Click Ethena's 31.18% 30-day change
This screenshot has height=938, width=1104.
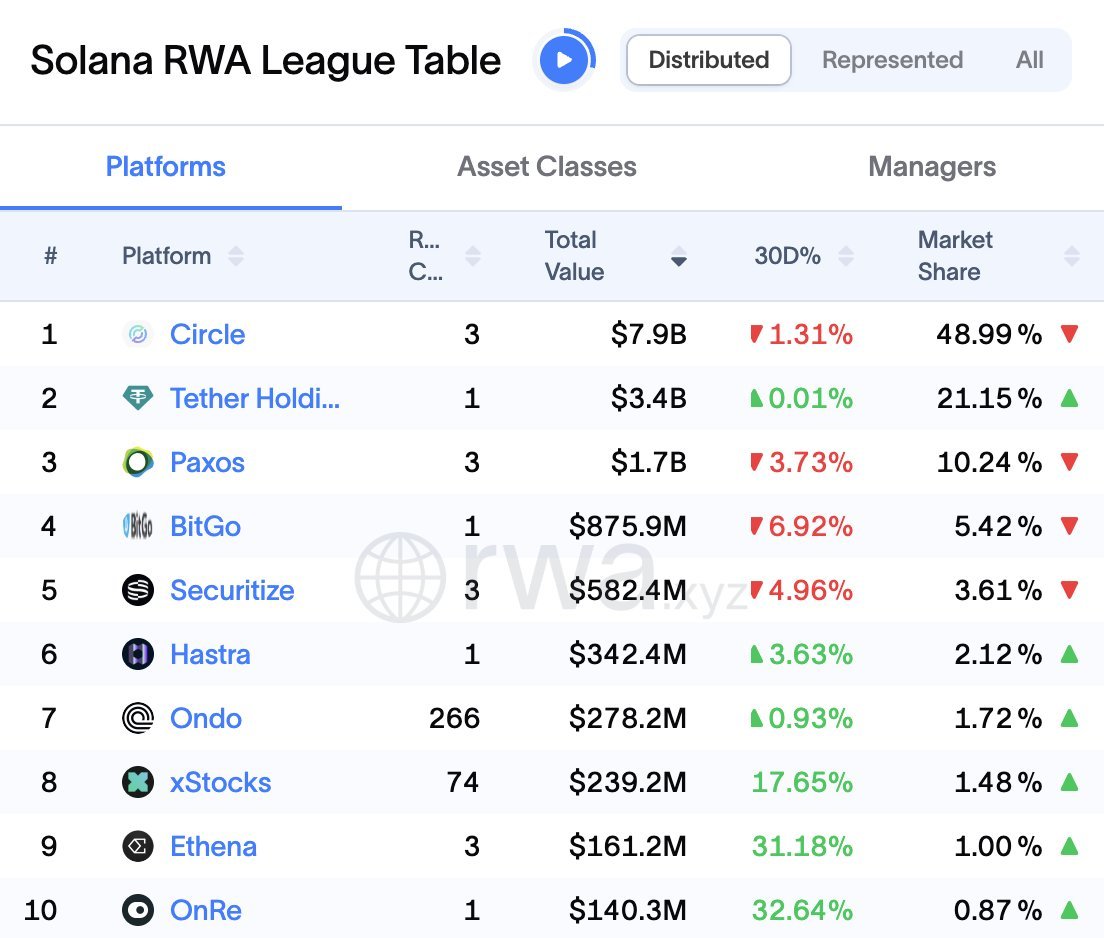tap(802, 846)
